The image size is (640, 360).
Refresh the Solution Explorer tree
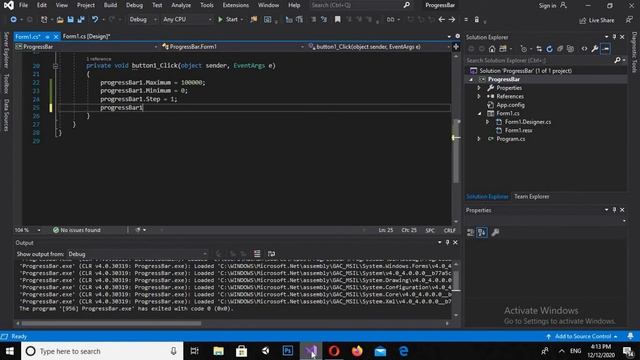click(549, 49)
